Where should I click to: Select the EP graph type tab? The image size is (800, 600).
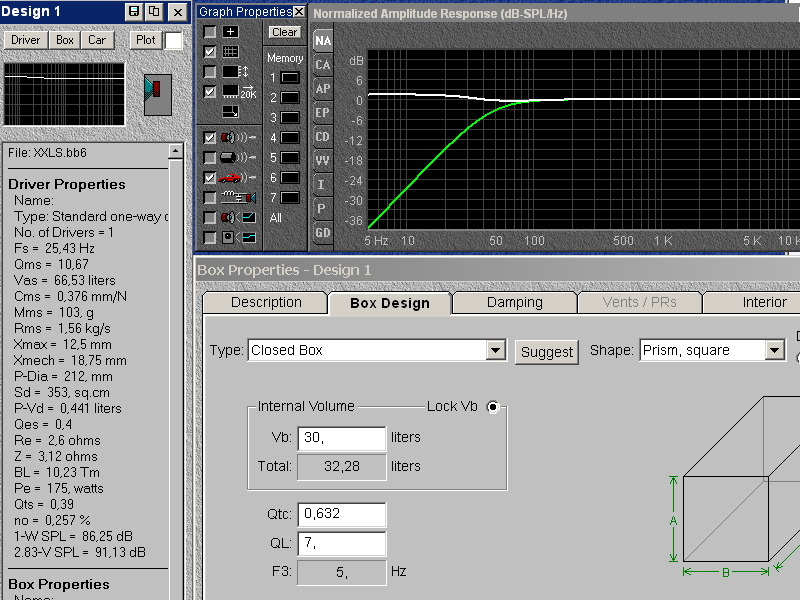[322, 113]
